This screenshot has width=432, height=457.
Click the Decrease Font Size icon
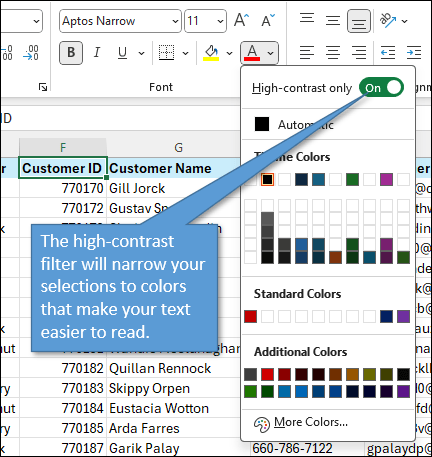[268, 21]
